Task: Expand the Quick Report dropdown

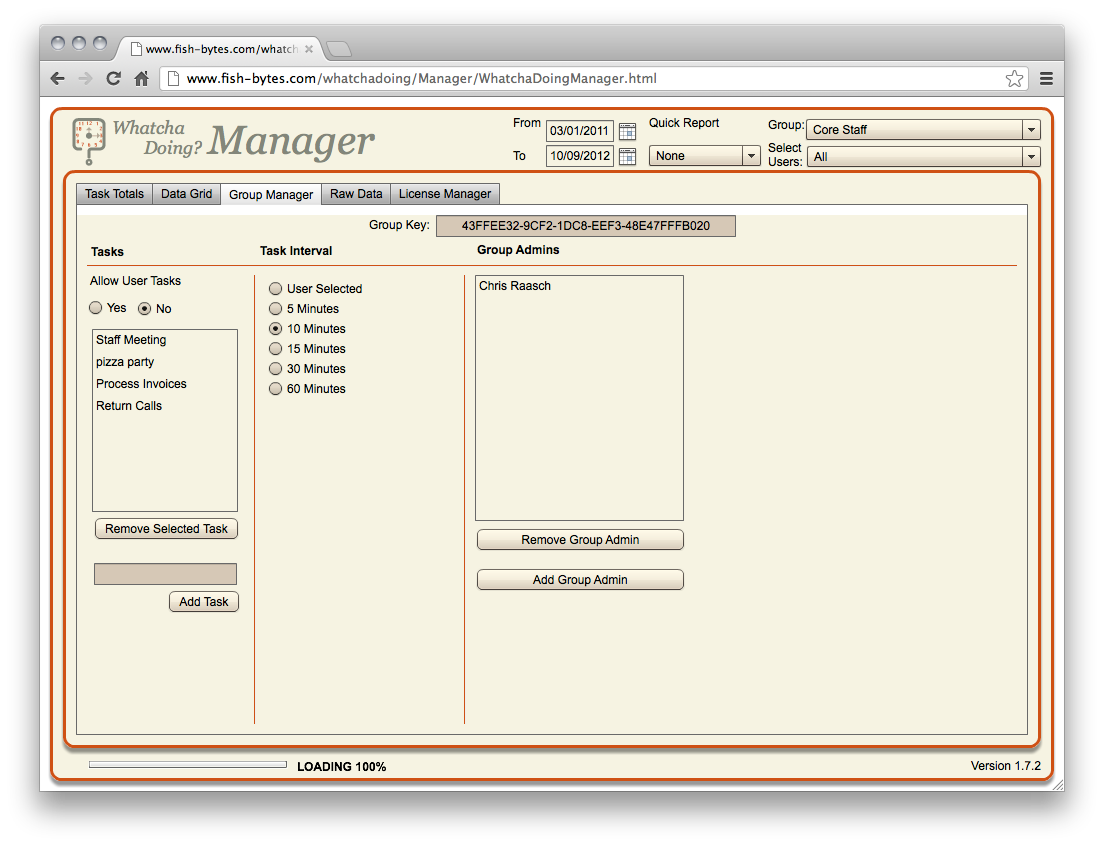Action: click(x=705, y=156)
